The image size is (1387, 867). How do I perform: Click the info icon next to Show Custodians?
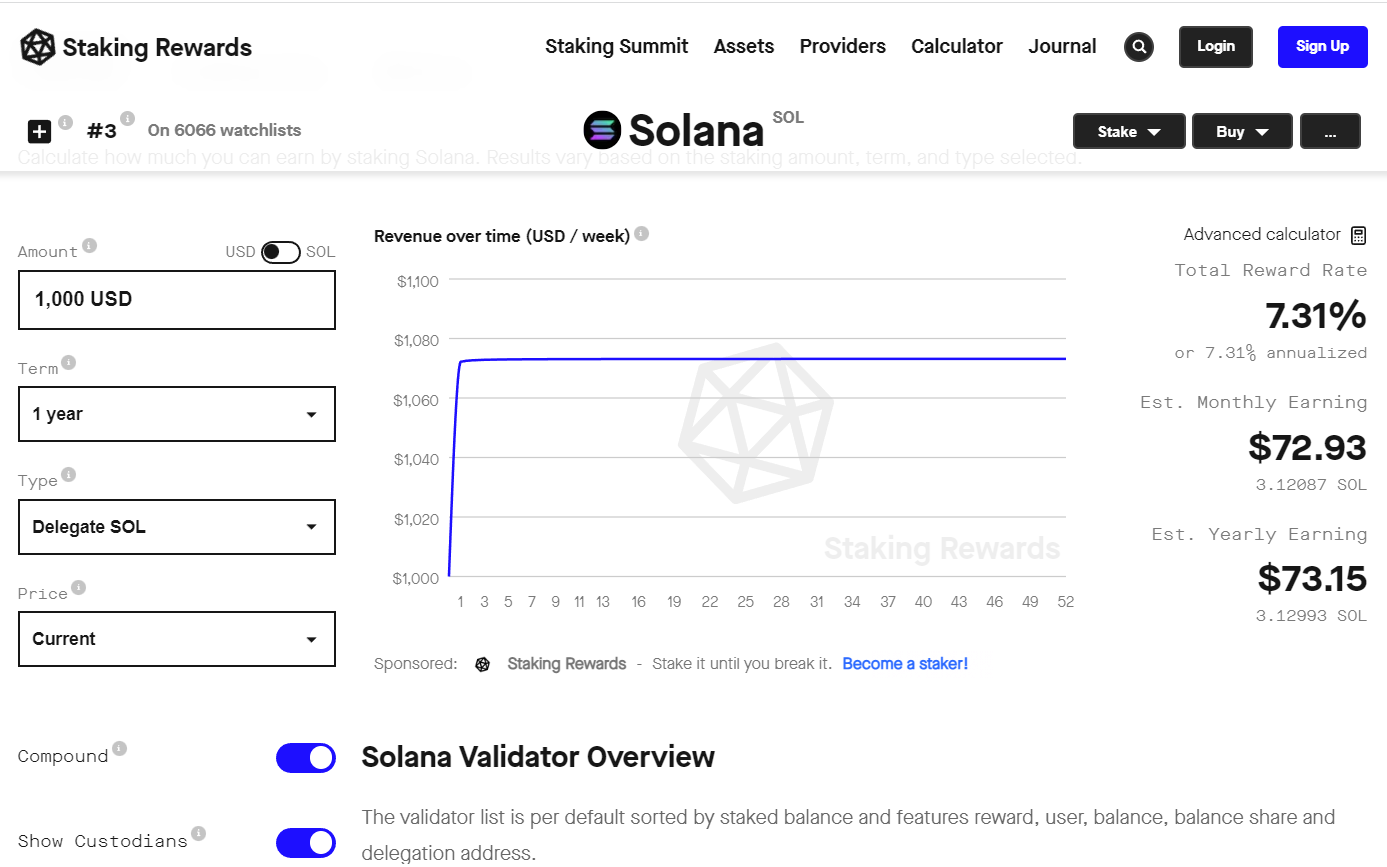(199, 833)
